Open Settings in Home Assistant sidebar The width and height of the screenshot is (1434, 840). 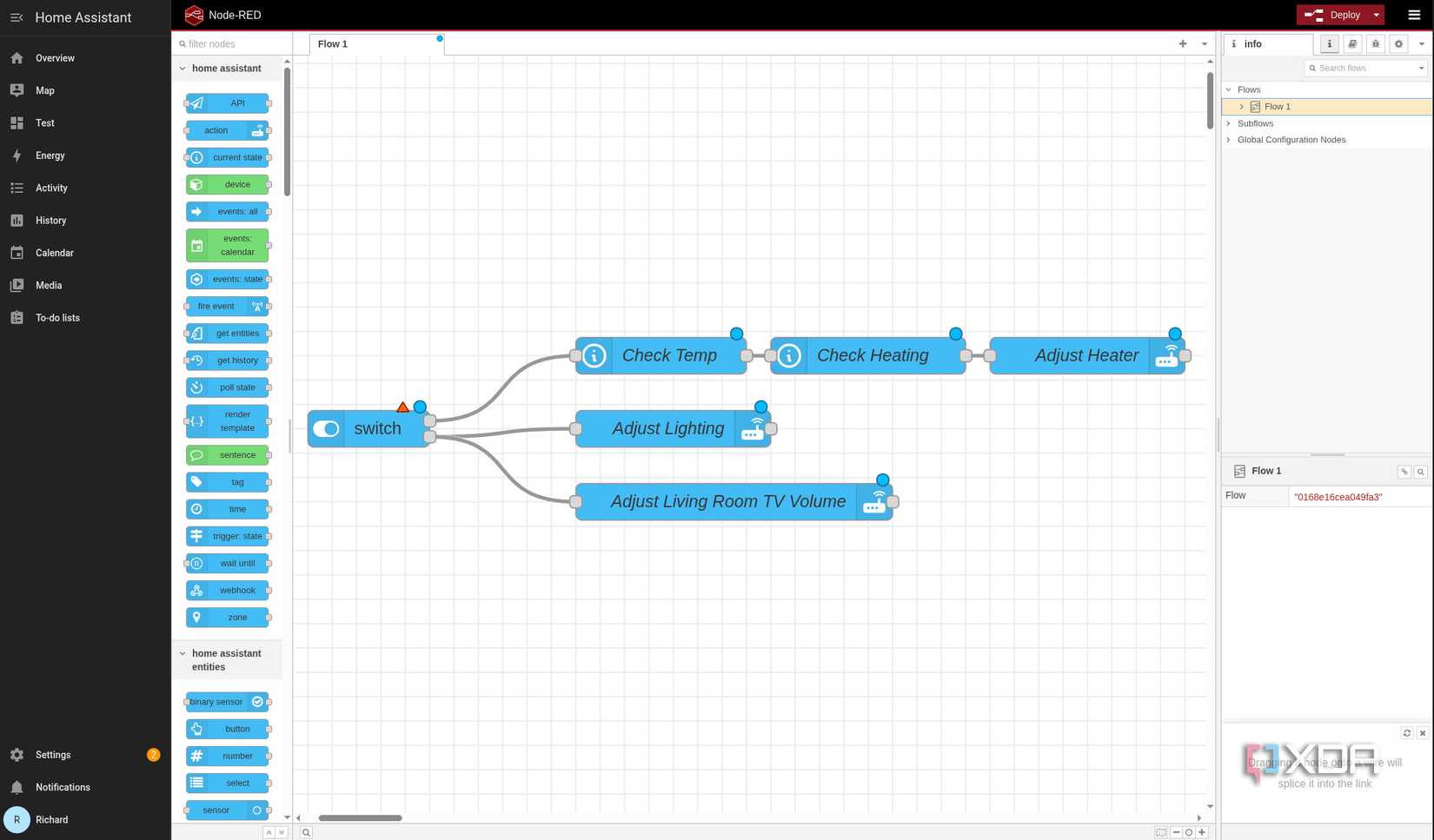click(x=85, y=755)
